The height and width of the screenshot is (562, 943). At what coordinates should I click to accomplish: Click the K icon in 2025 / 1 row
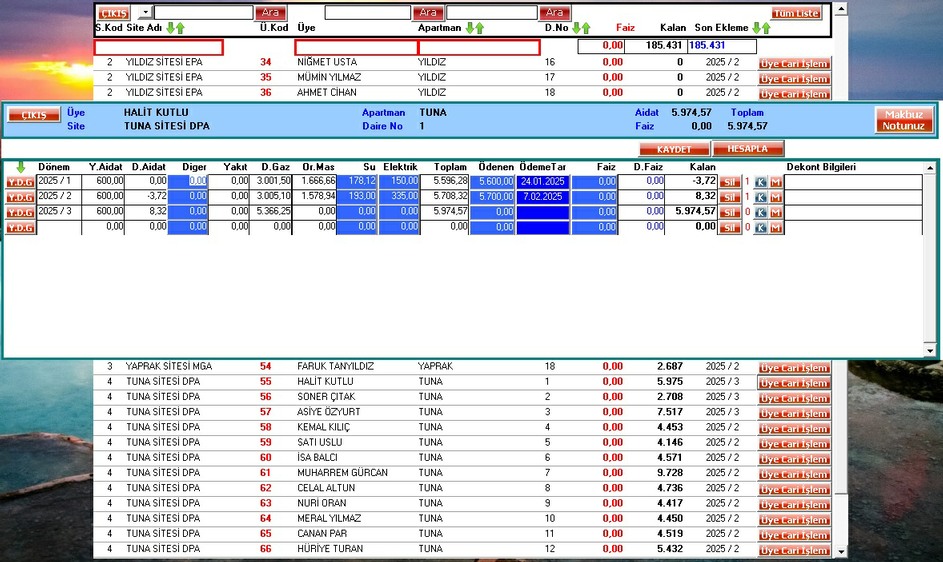click(761, 182)
